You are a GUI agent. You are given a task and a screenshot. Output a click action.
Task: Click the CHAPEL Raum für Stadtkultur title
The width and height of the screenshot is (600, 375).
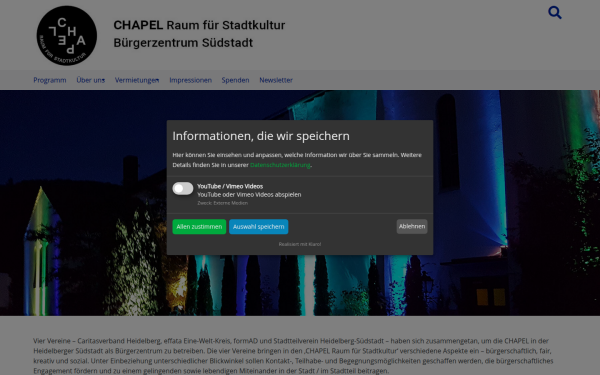[199, 25]
